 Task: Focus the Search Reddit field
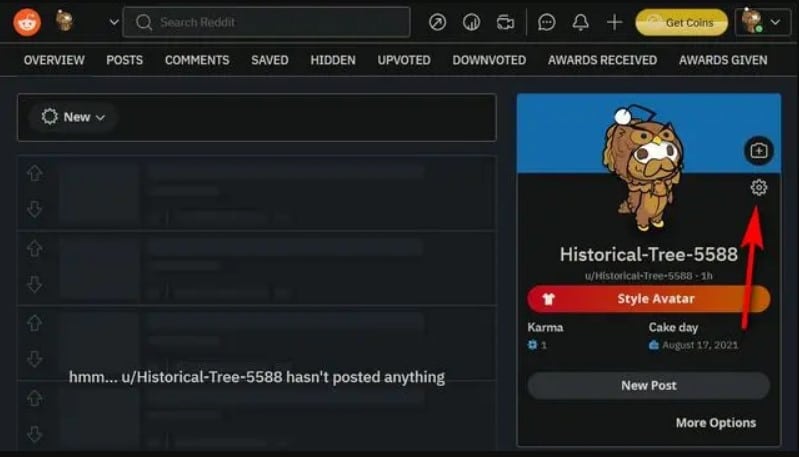point(267,22)
